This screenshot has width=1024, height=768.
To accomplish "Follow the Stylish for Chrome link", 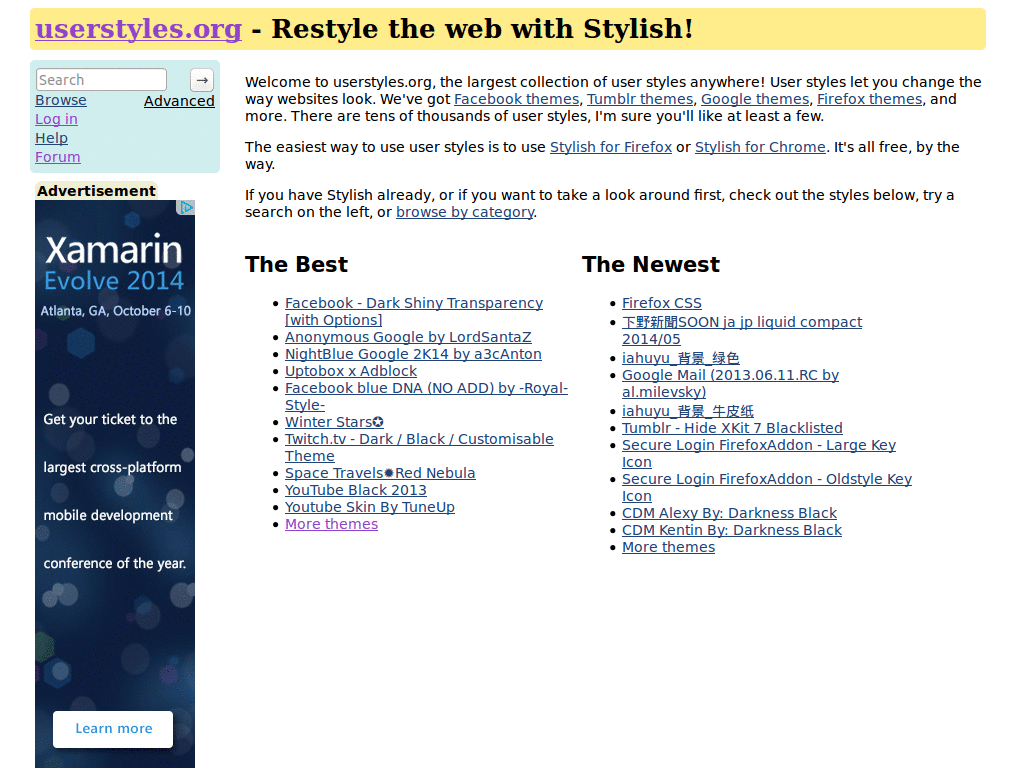I will (760, 147).
